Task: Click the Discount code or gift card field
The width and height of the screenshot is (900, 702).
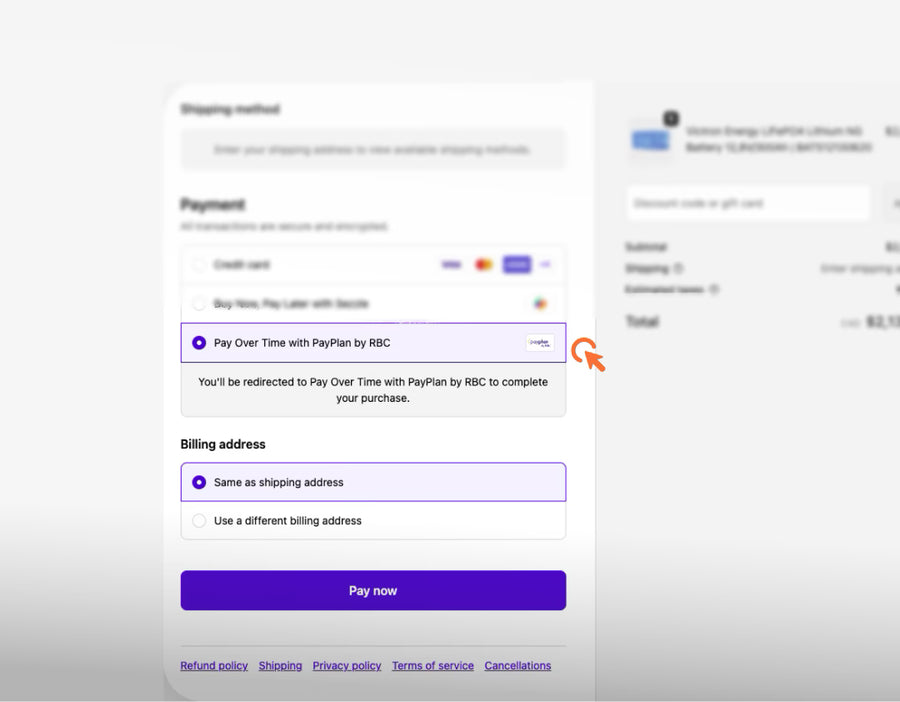Action: (747, 203)
